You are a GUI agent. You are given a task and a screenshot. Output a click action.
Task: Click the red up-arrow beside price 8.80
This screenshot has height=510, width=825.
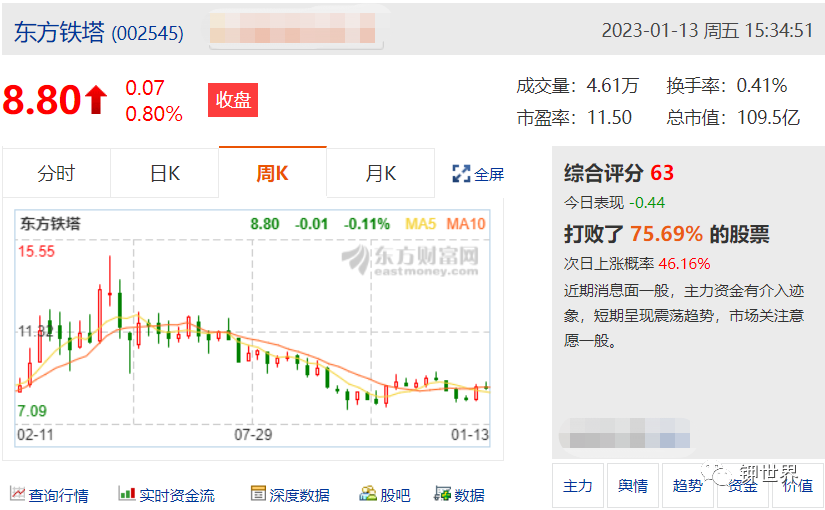[96, 100]
